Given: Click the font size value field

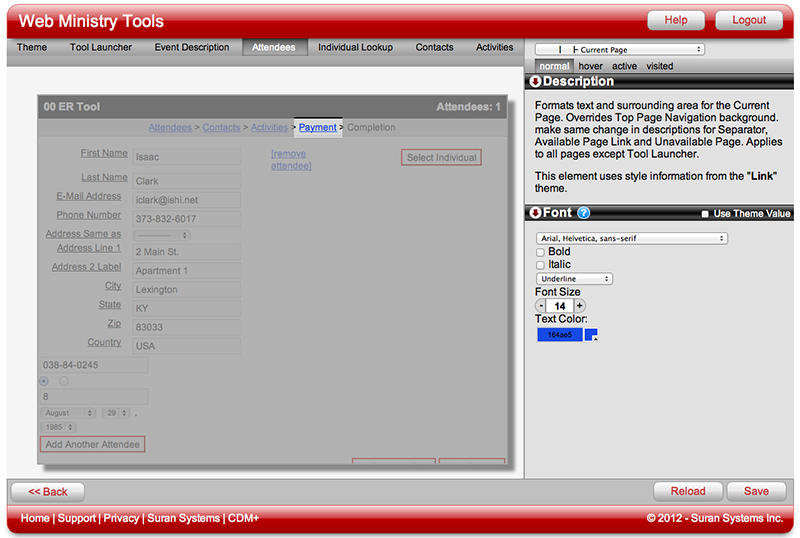Looking at the screenshot, I should click(x=560, y=306).
